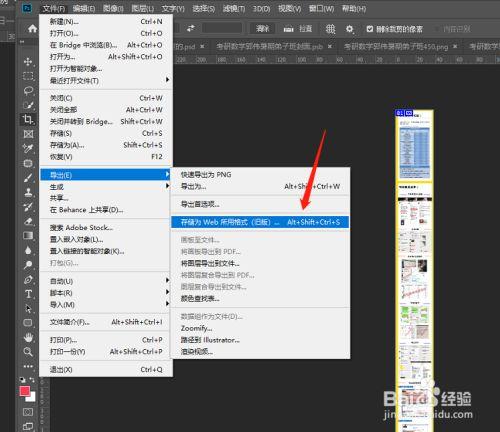Select the Rectangle shape tool
The width and height of the screenshot is (500, 432).
(28, 323)
